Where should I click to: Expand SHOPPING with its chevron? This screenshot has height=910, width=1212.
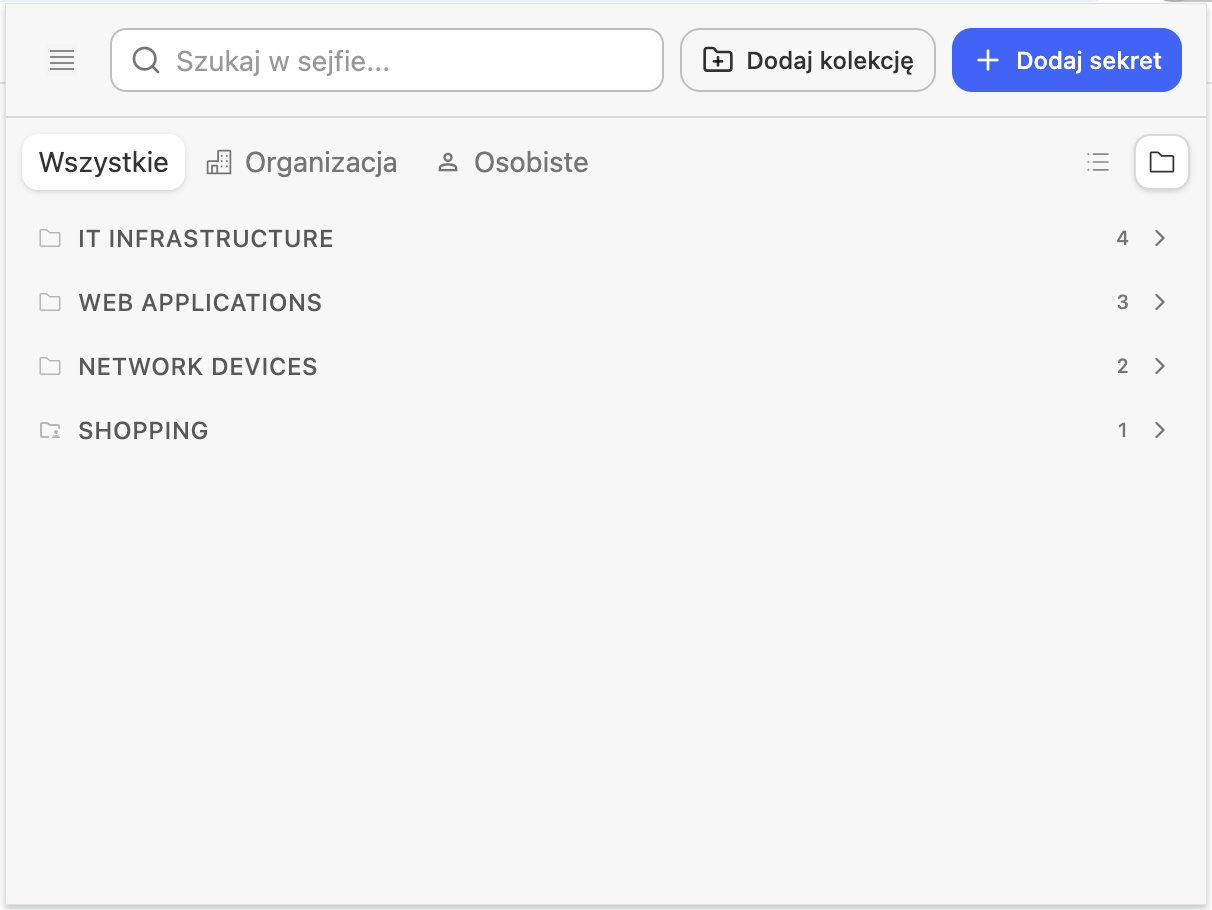(1160, 430)
